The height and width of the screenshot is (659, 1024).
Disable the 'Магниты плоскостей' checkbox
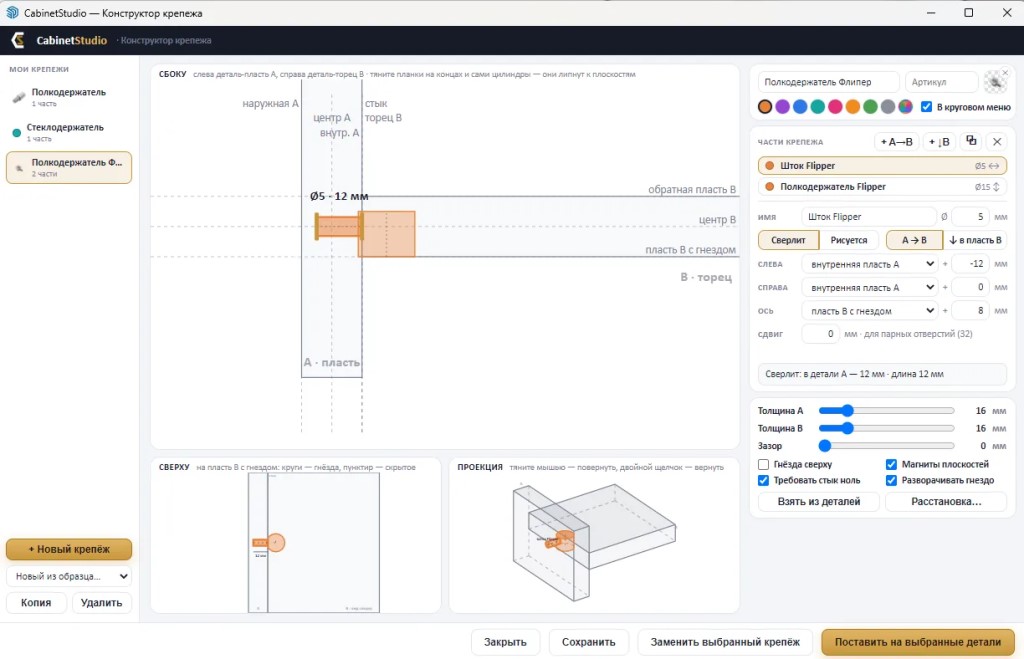click(x=891, y=464)
